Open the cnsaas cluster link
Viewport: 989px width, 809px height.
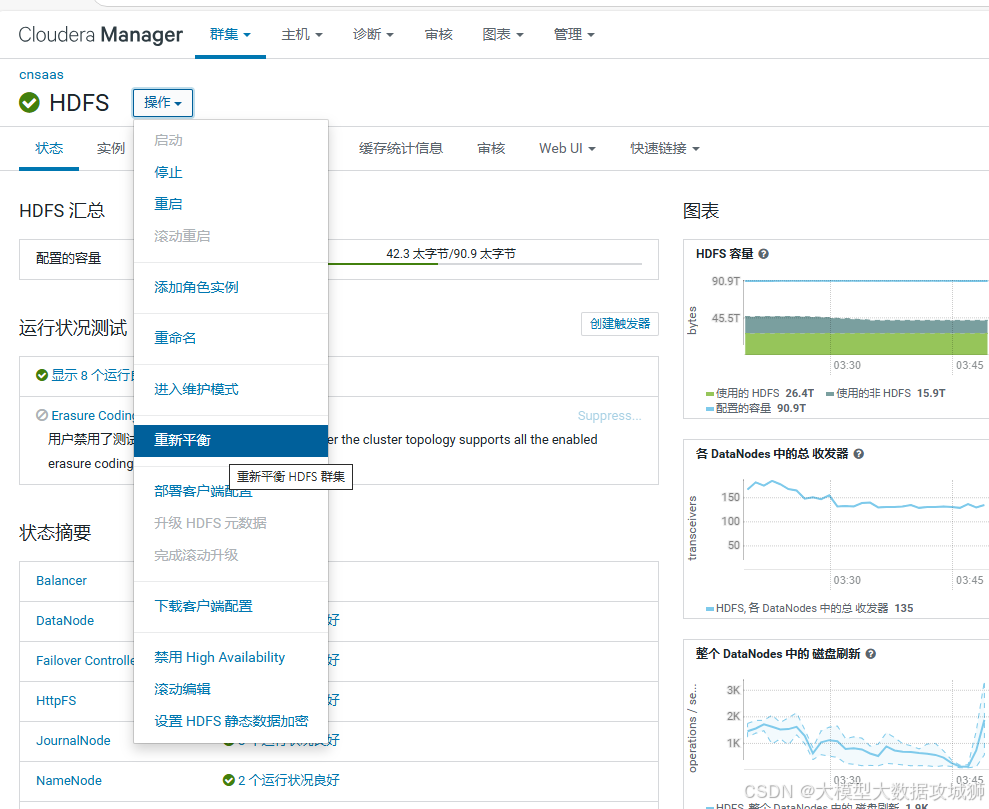41,74
